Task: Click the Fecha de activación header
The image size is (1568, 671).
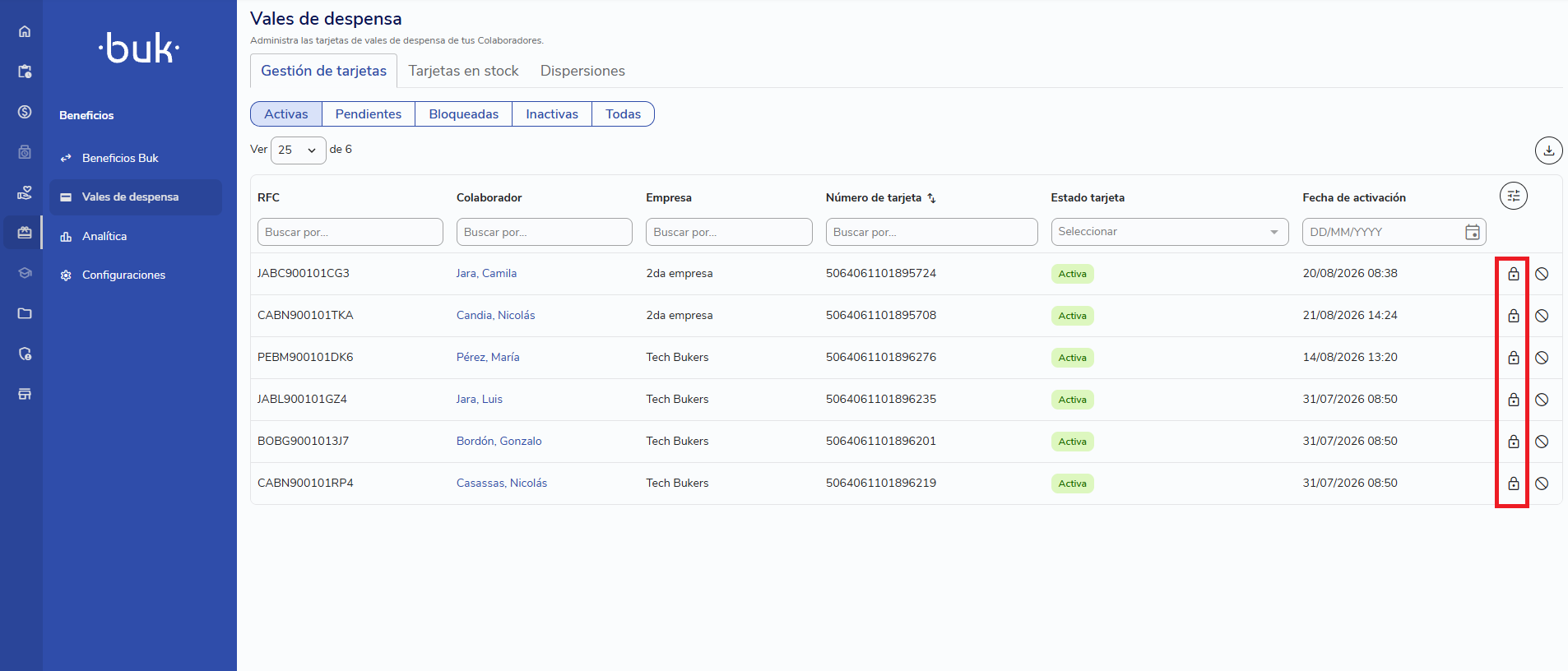Action: coord(1354,197)
